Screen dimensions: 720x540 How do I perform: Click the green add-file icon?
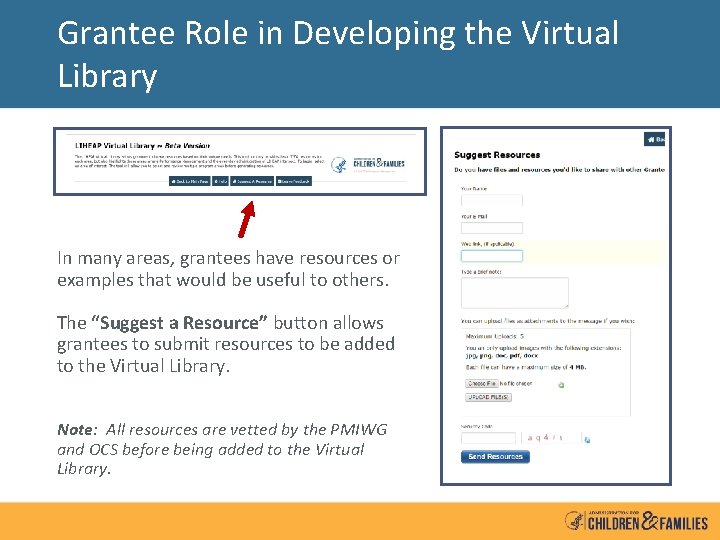coord(561,385)
